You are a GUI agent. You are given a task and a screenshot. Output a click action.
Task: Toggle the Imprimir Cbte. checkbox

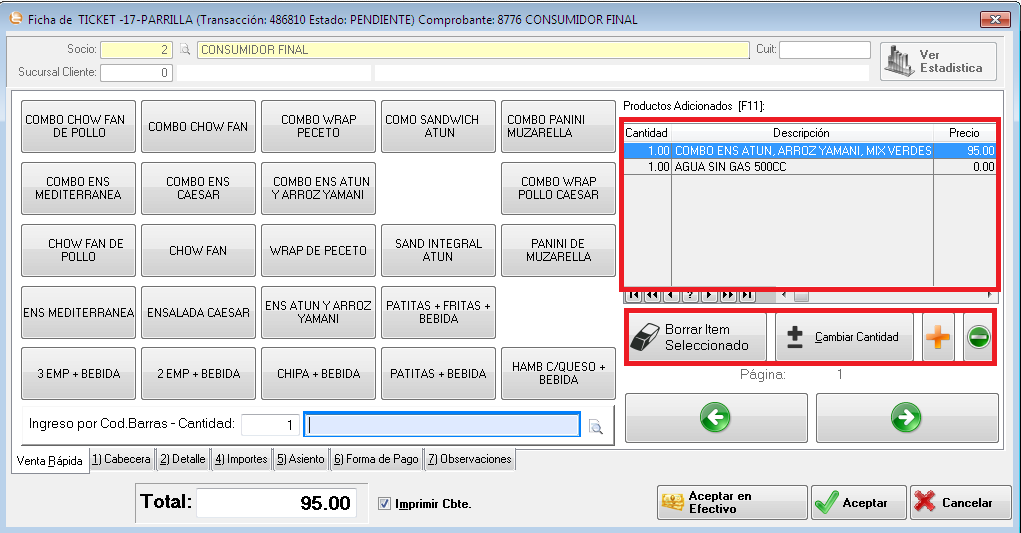coord(385,504)
